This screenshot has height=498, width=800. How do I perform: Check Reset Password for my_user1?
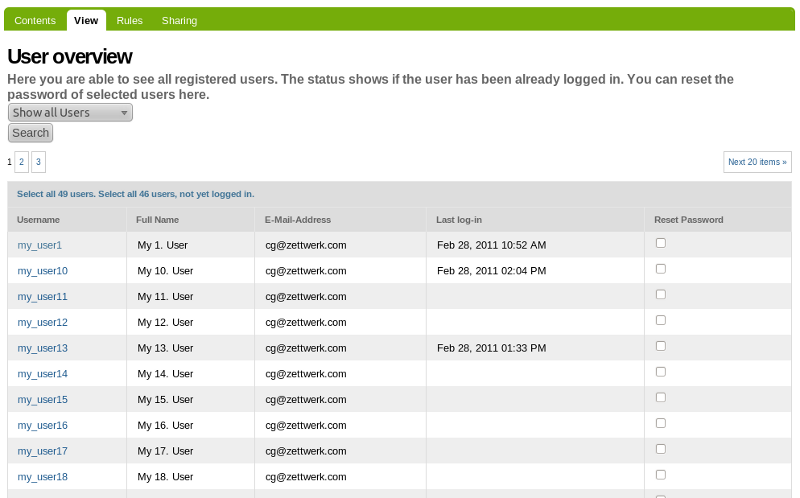point(661,243)
